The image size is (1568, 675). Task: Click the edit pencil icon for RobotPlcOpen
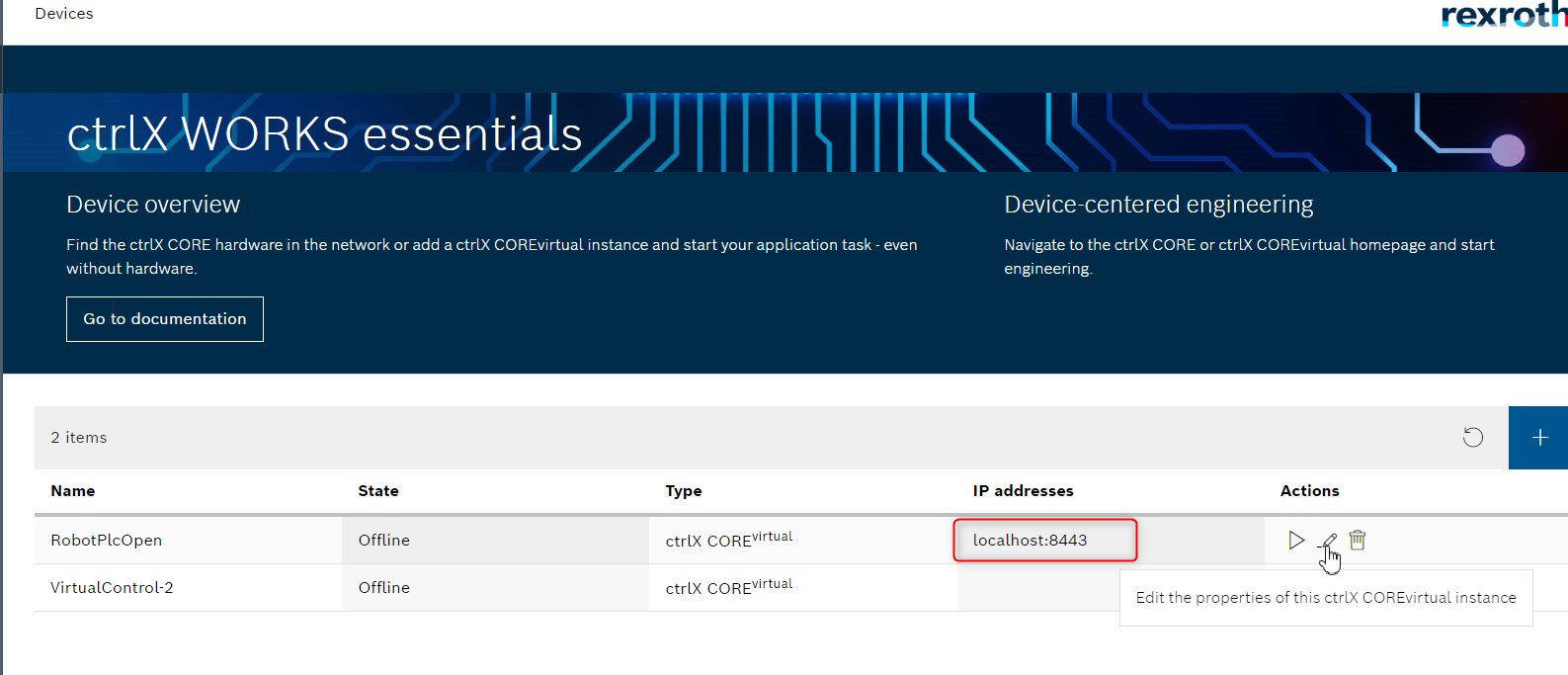tap(1329, 541)
